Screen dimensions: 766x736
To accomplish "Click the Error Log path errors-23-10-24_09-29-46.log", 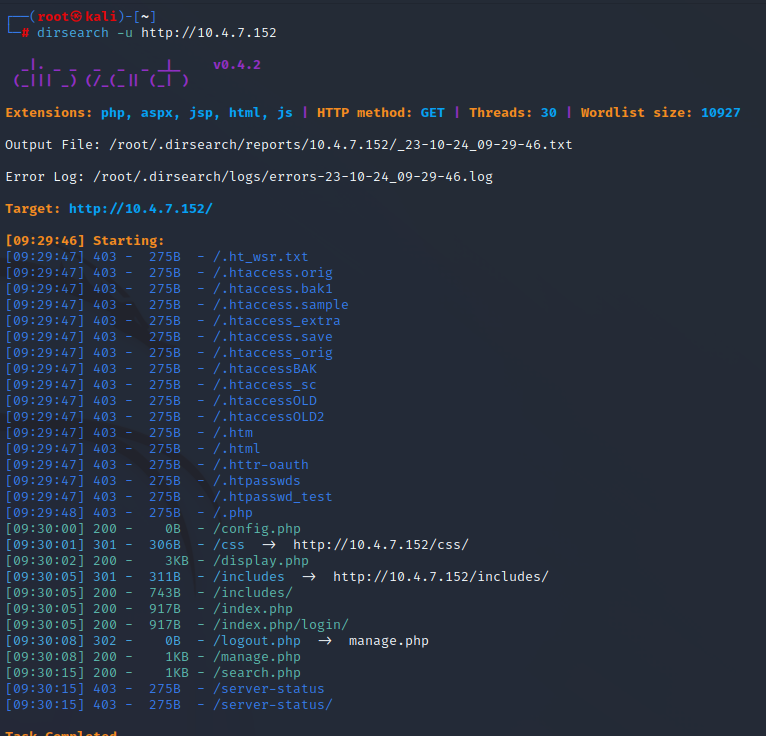I will pyautogui.click(x=293, y=177).
